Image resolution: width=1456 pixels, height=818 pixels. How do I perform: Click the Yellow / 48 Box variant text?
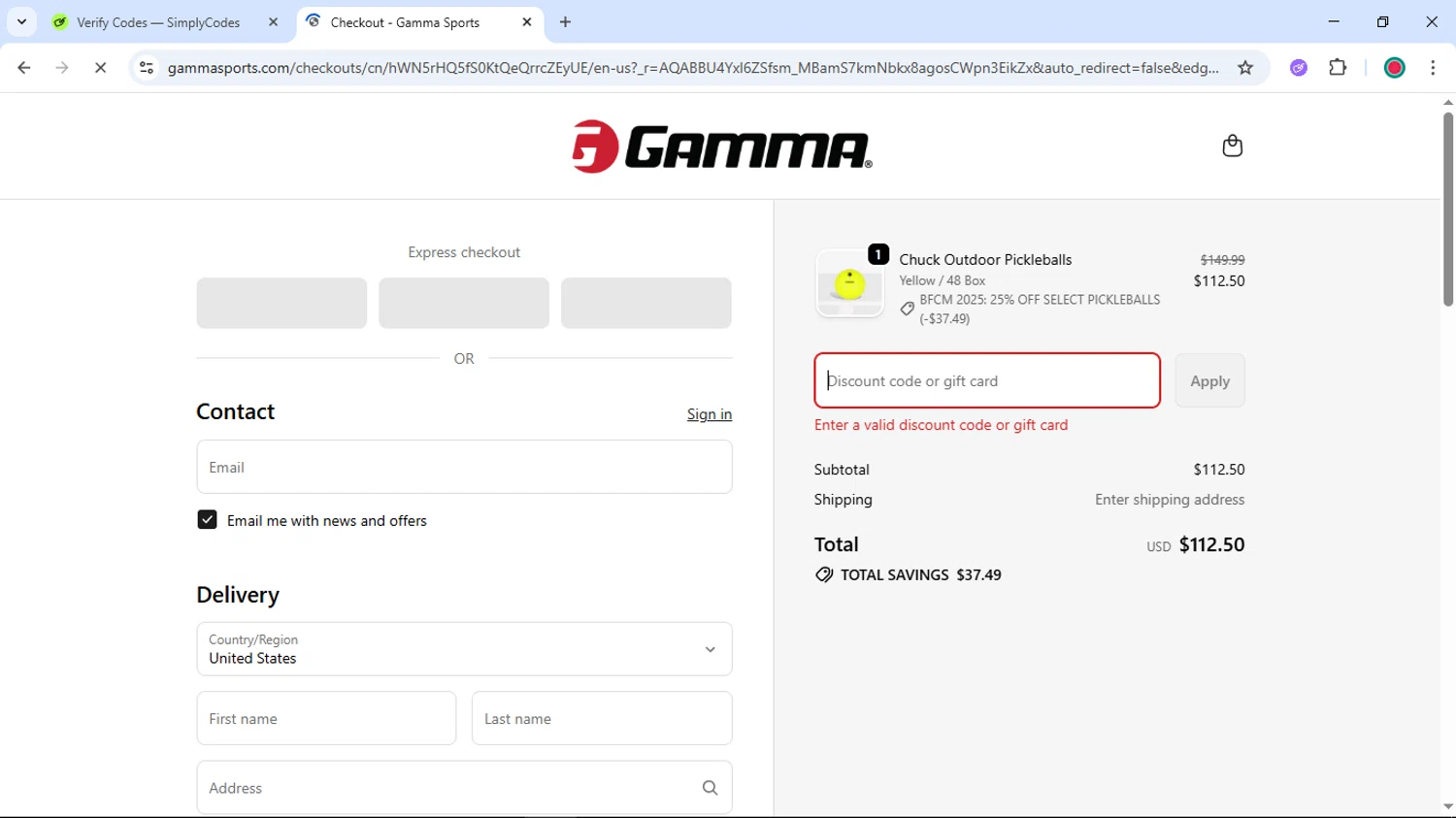click(x=942, y=280)
